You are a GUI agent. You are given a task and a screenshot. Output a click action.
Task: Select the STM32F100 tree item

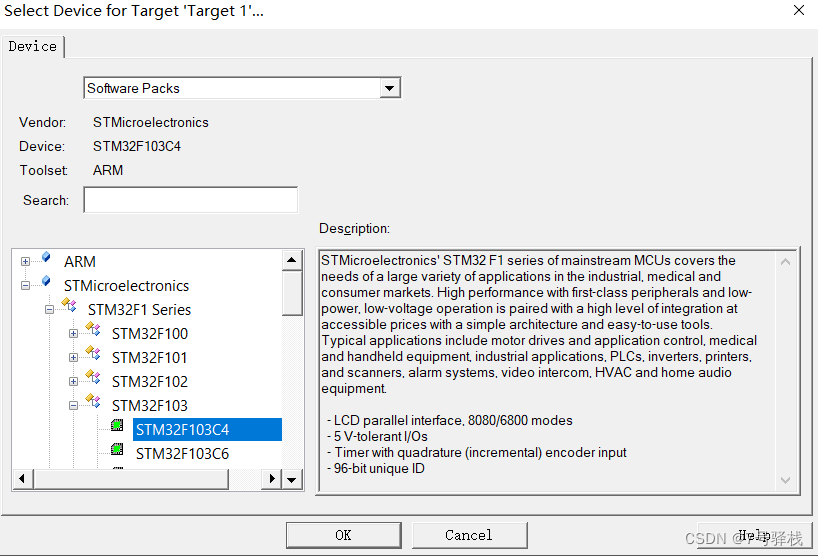pos(150,333)
